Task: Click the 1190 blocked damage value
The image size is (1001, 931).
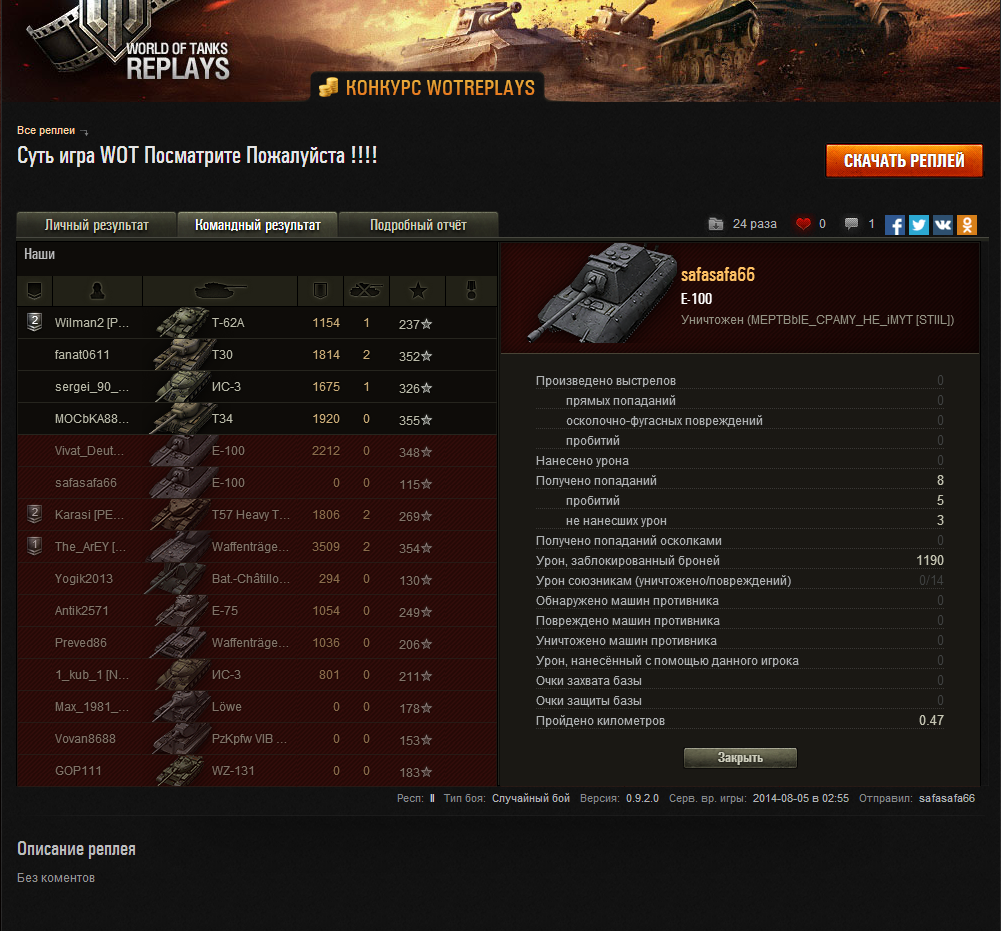Action: 930,560
